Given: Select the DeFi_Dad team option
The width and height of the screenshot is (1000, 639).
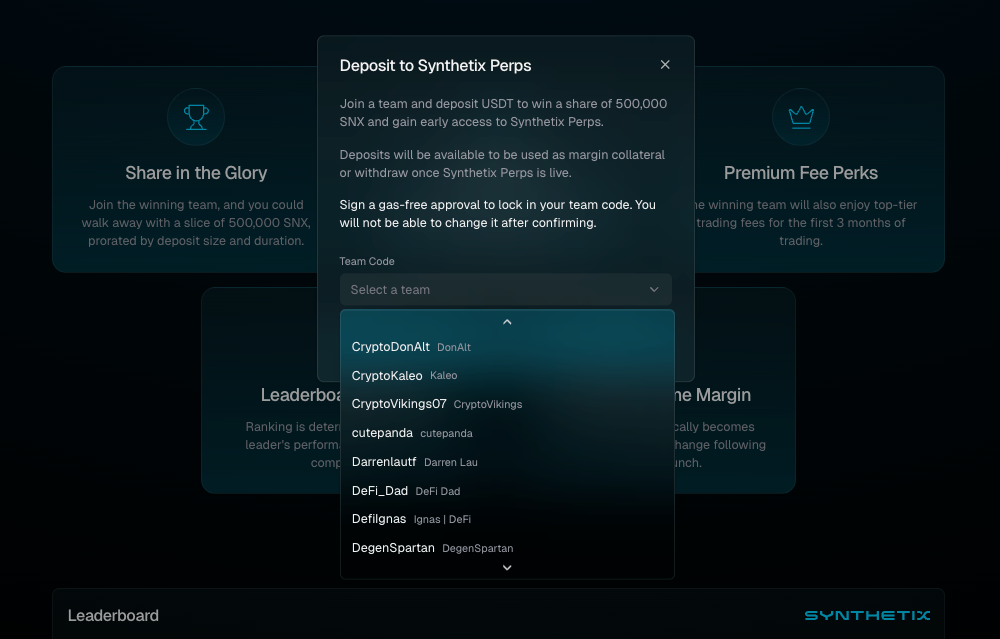Looking at the screenshot, I should tap(507, 490).
